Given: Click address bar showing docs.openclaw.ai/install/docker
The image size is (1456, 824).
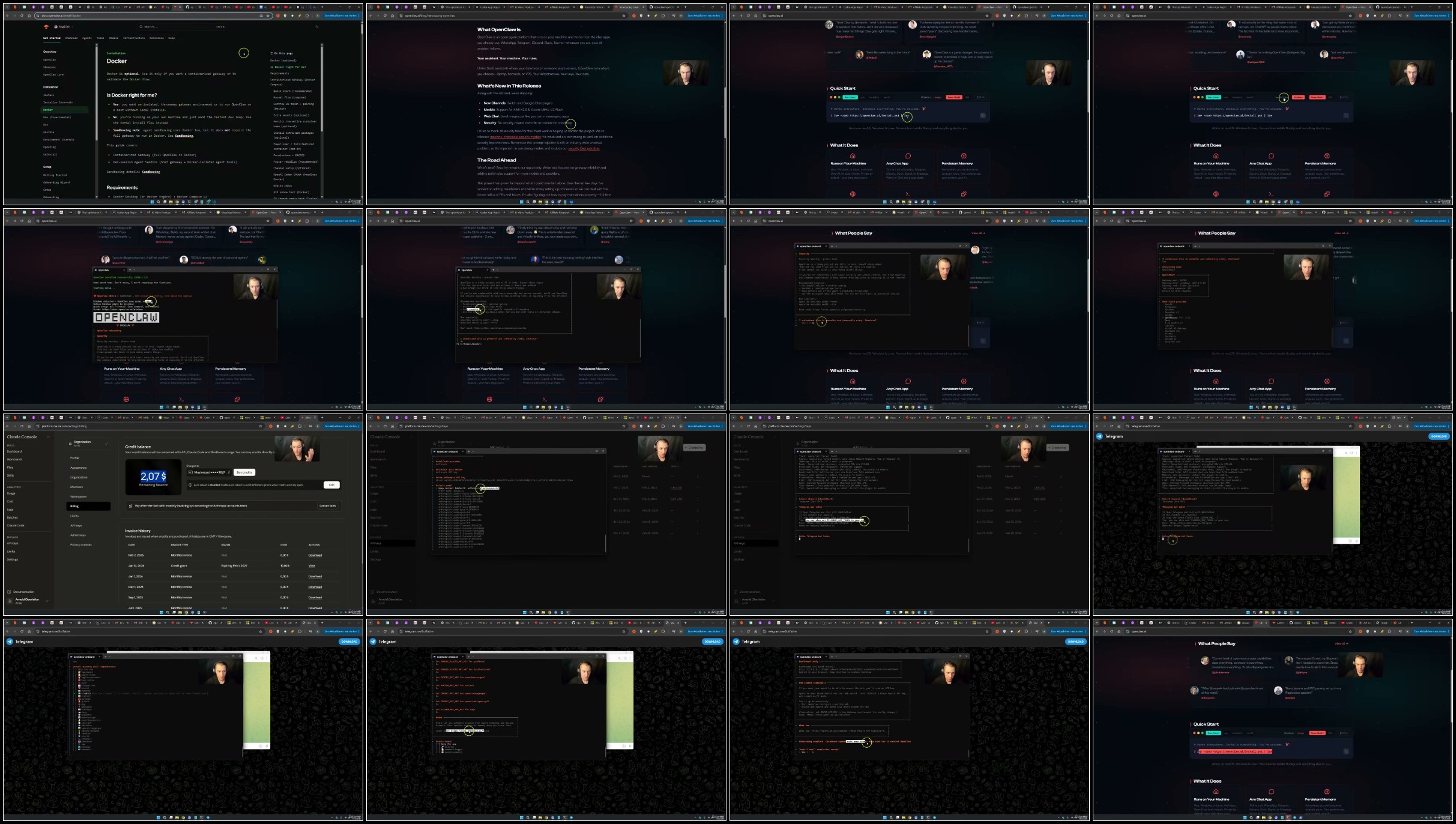Looking at the screenshot, I should (x=154, y=16).
